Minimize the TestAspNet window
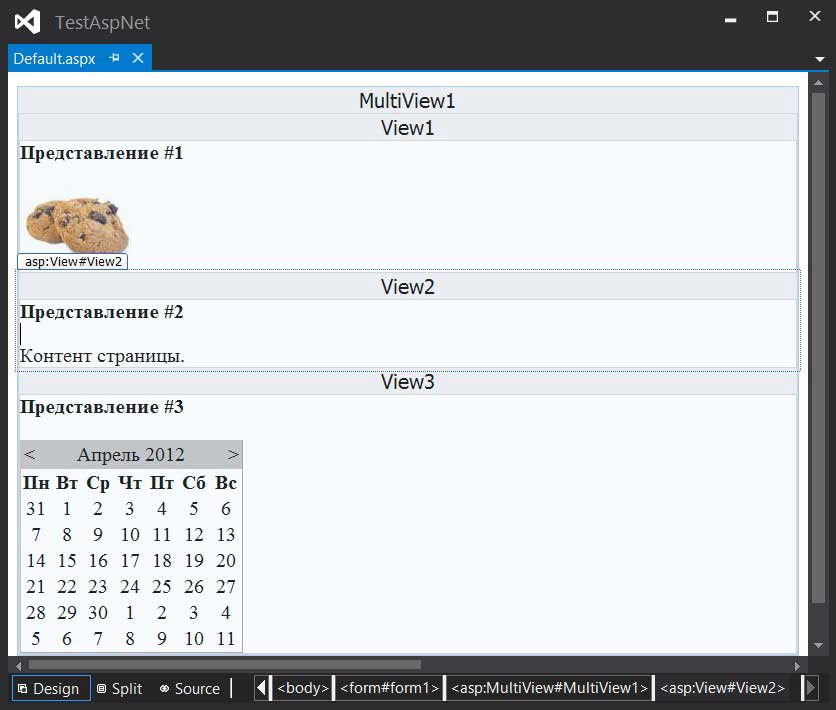 coord(730,20)
